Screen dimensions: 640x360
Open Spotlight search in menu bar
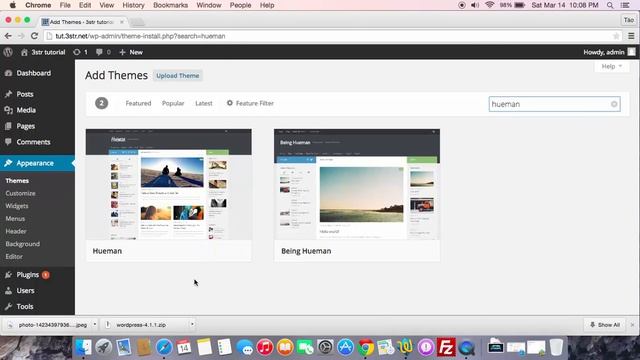(x=610, y=5)
